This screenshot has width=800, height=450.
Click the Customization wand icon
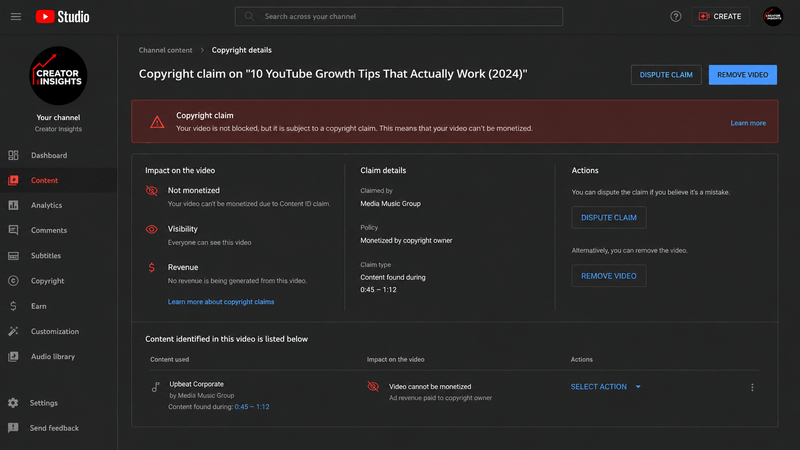[13, 331]
